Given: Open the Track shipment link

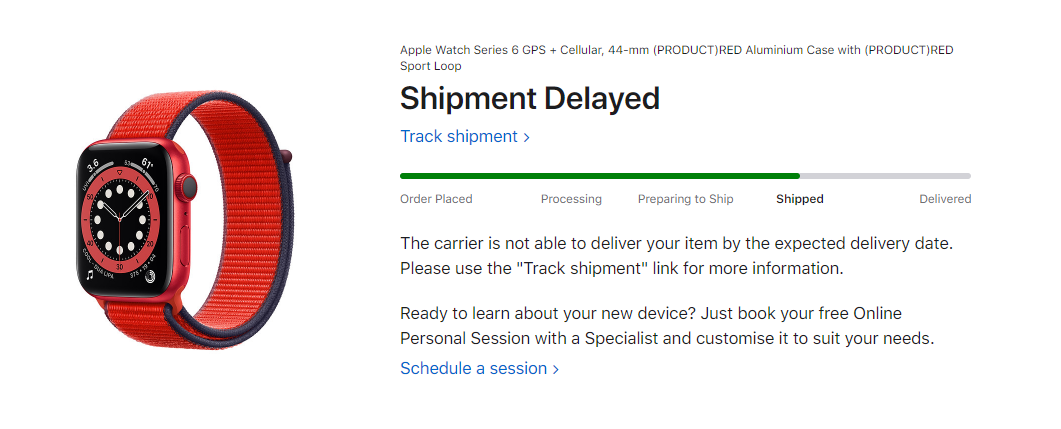Looking at the screenshot, I should [x=464, y=136].
